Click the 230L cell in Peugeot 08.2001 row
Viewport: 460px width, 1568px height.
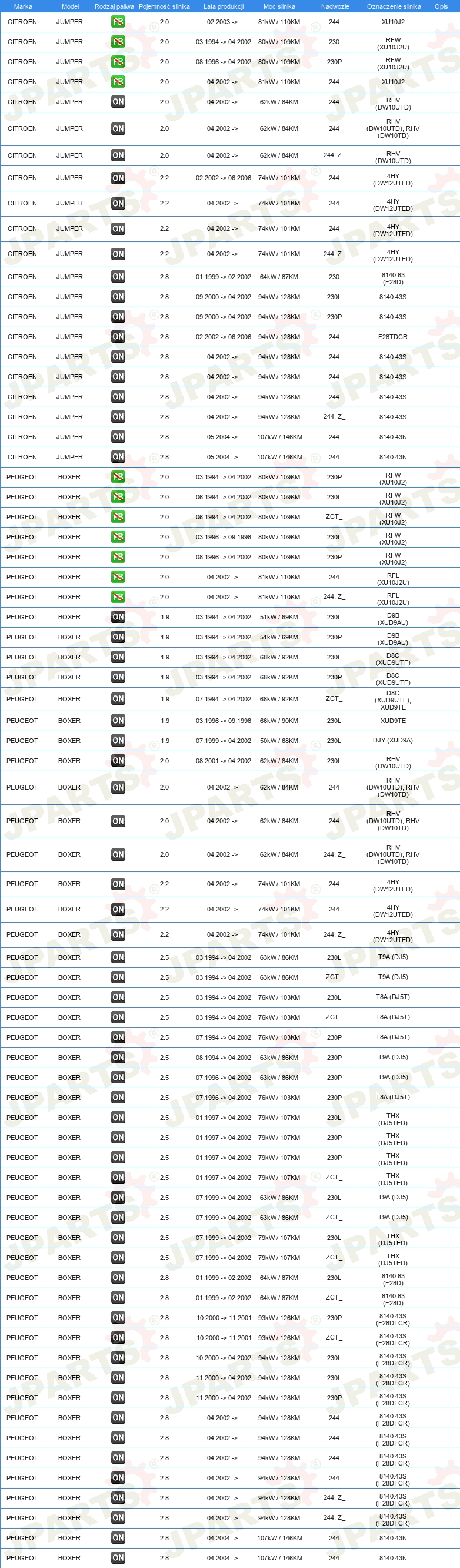pyautogui.click(x=334, y=761)
